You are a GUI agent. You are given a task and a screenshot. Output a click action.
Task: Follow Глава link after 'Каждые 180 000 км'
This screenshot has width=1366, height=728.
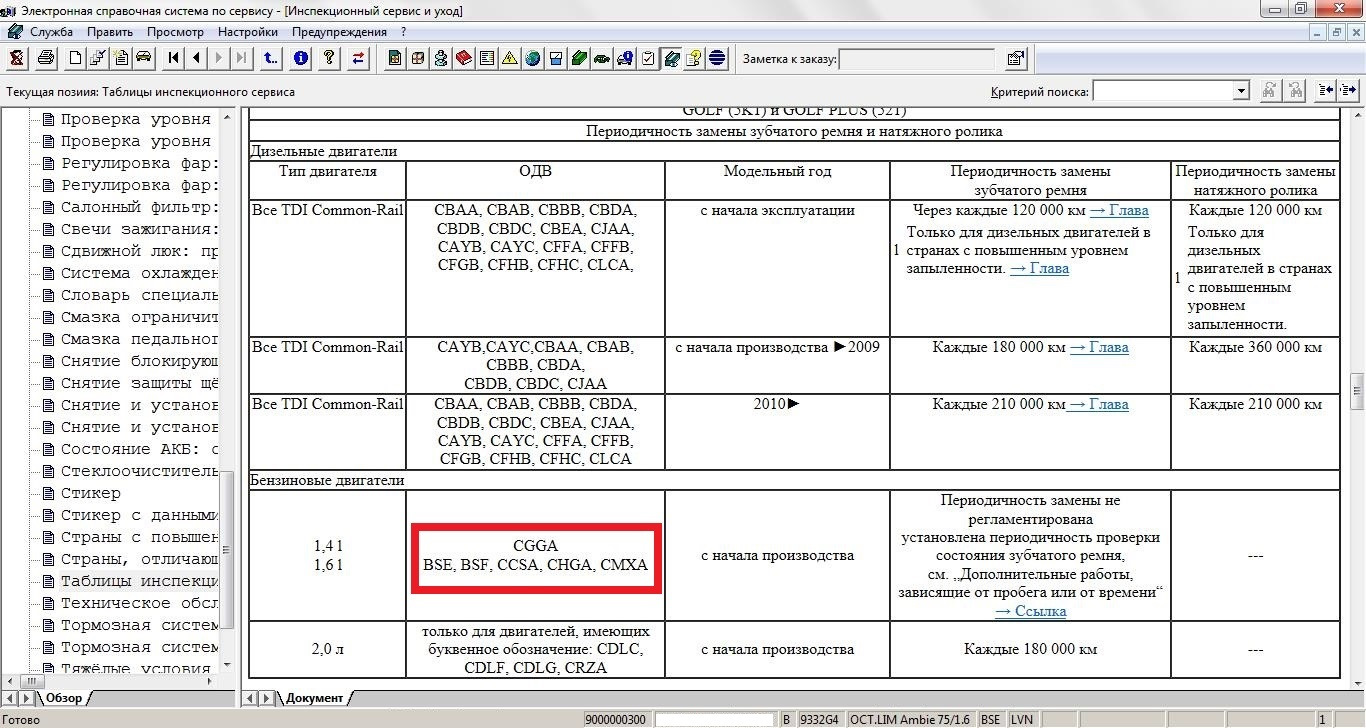click(1099, 348)
